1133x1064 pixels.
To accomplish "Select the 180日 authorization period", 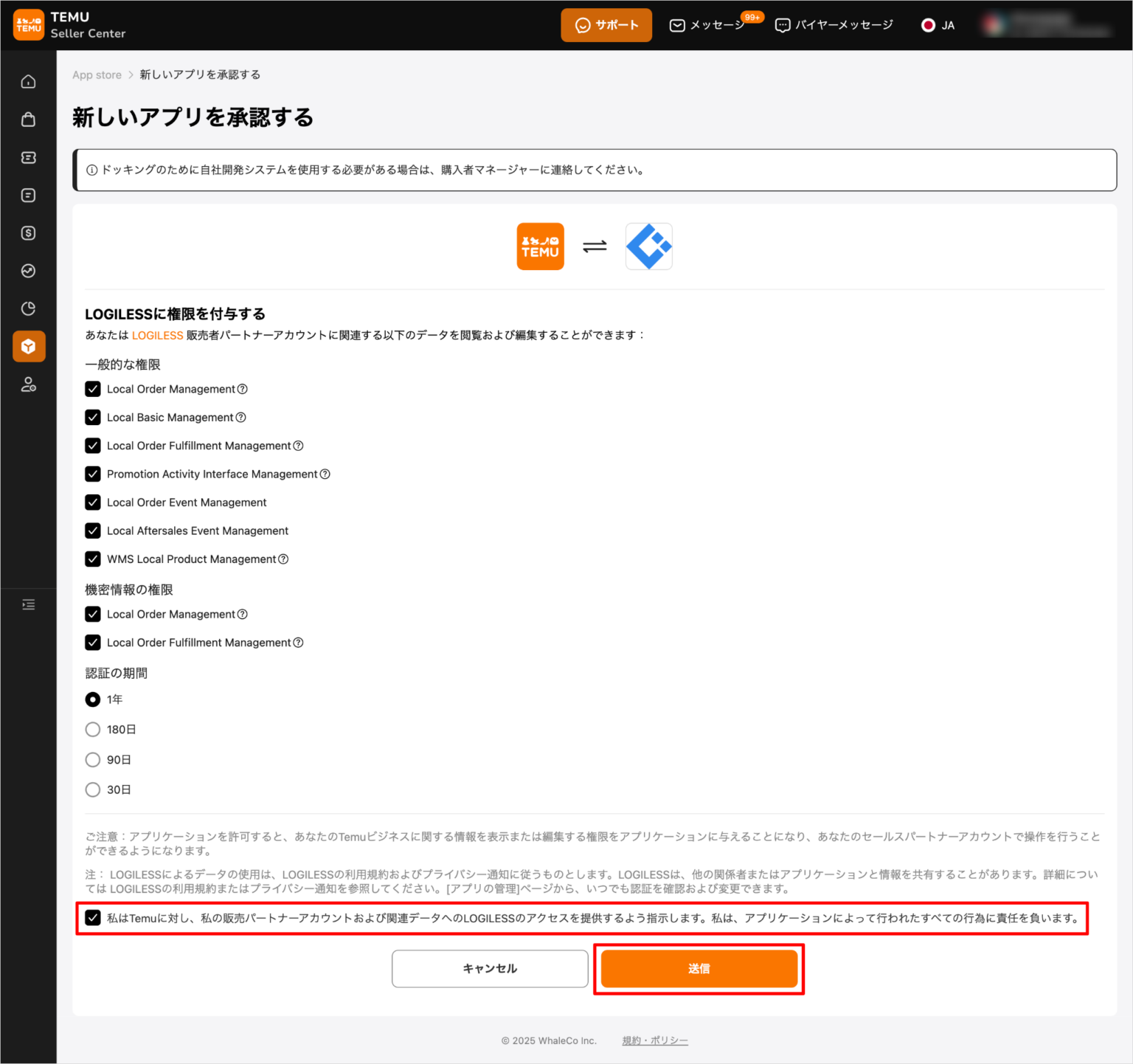I will pos(93,730).
